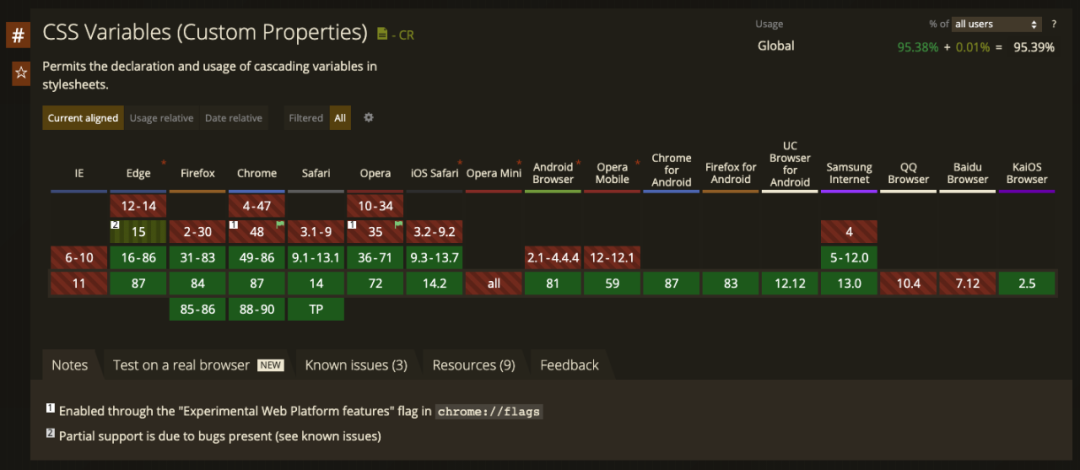Image resolution: width=1080 pixels, height=470 pixels.
Task: Click the Opera Mobile column header
Action: (x=612, y=174)
